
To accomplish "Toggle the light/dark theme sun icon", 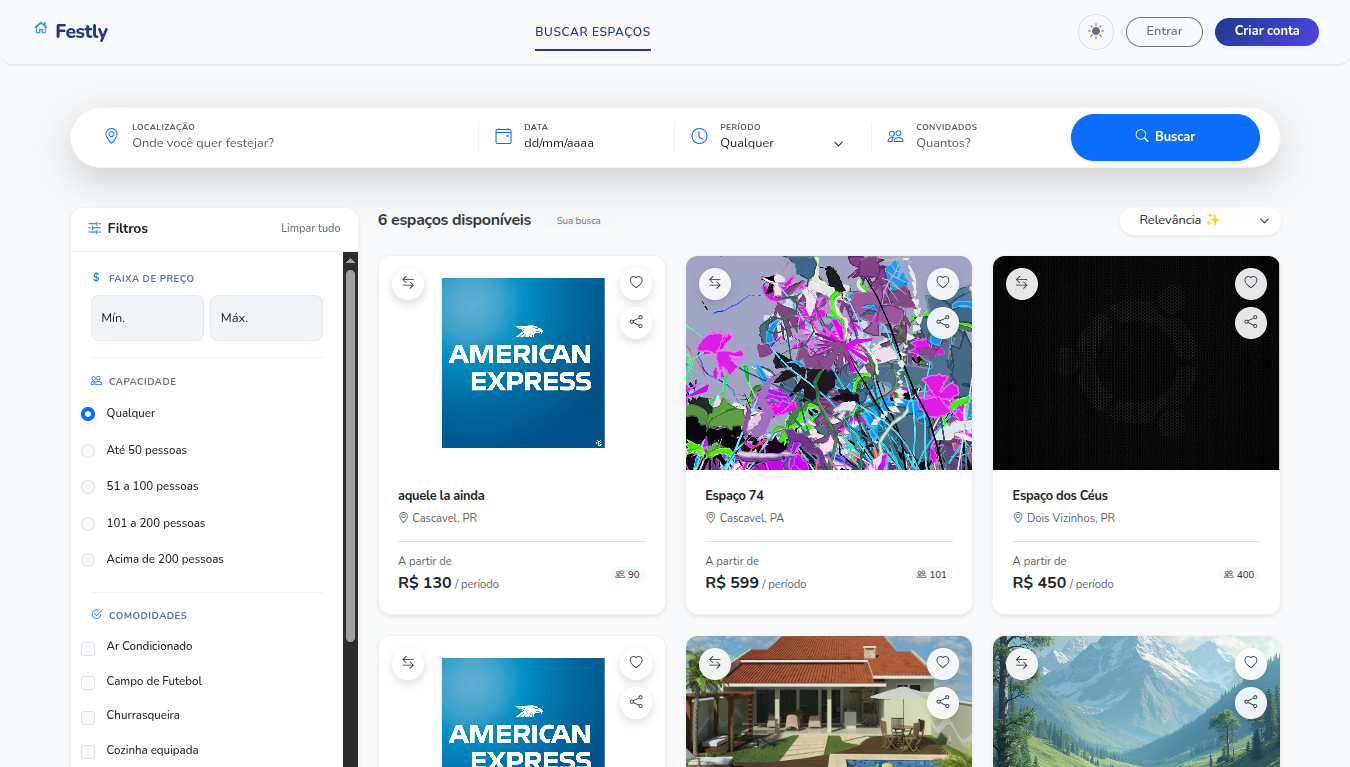I will coord(1096,32).
